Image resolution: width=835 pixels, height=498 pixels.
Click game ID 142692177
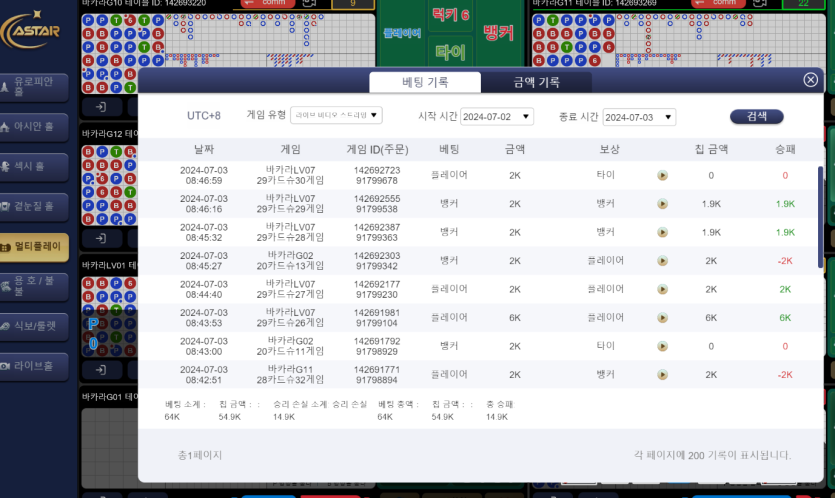[x=377, y=284]
